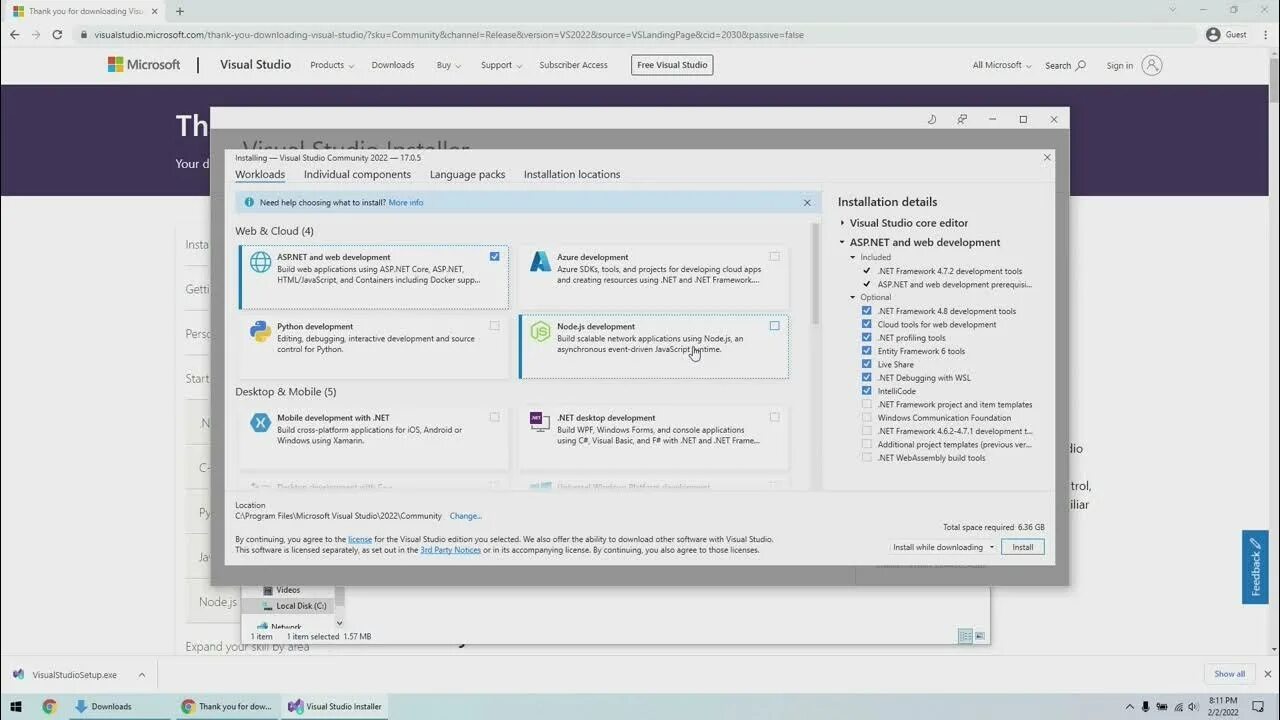Dismiss the 'Need help choosing' banner
Screen dimensions: 1280x720
tap(807, 202)
